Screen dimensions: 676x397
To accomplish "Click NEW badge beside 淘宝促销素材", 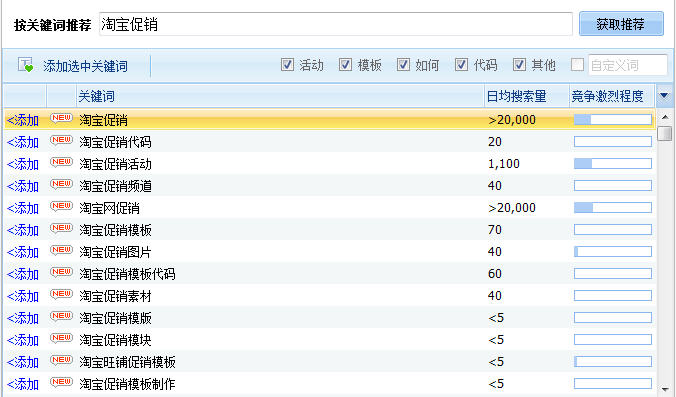I will pyautogui.click(x=61, y=294).
